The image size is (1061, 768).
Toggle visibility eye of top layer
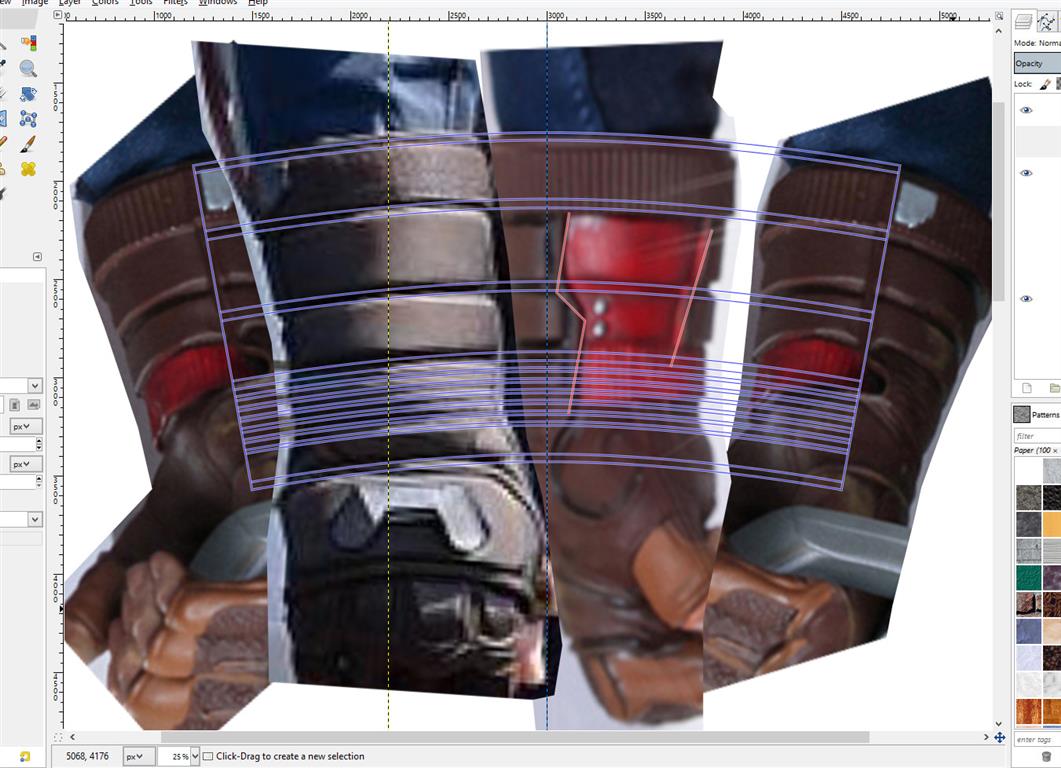(1026, 110)
